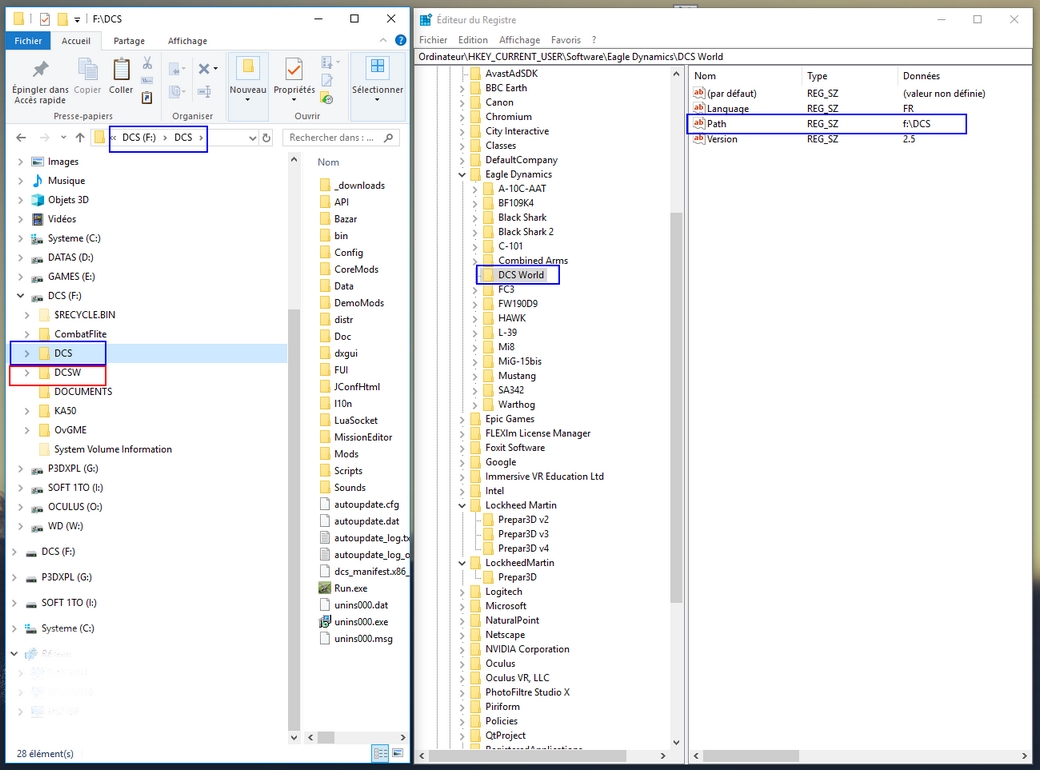Select OCULUS (O:) drive
The width and height of the screenshot is (1040, 770).
pyautogui.click(x=74, y=507)
